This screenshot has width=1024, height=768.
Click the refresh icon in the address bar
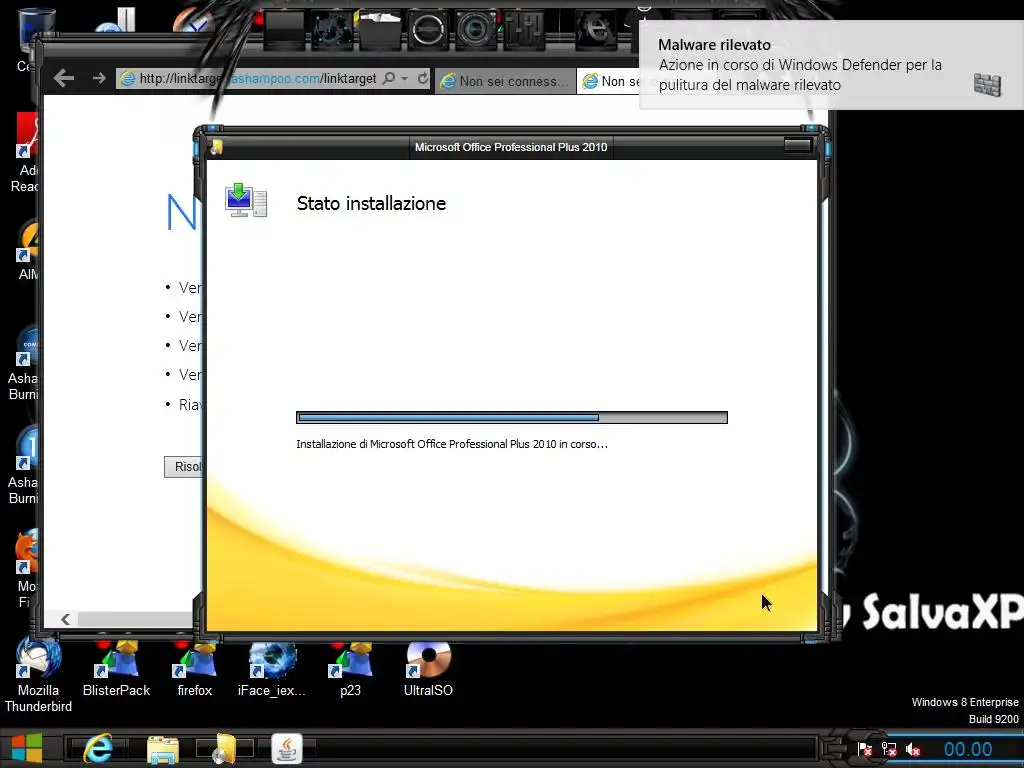point(423,78)
